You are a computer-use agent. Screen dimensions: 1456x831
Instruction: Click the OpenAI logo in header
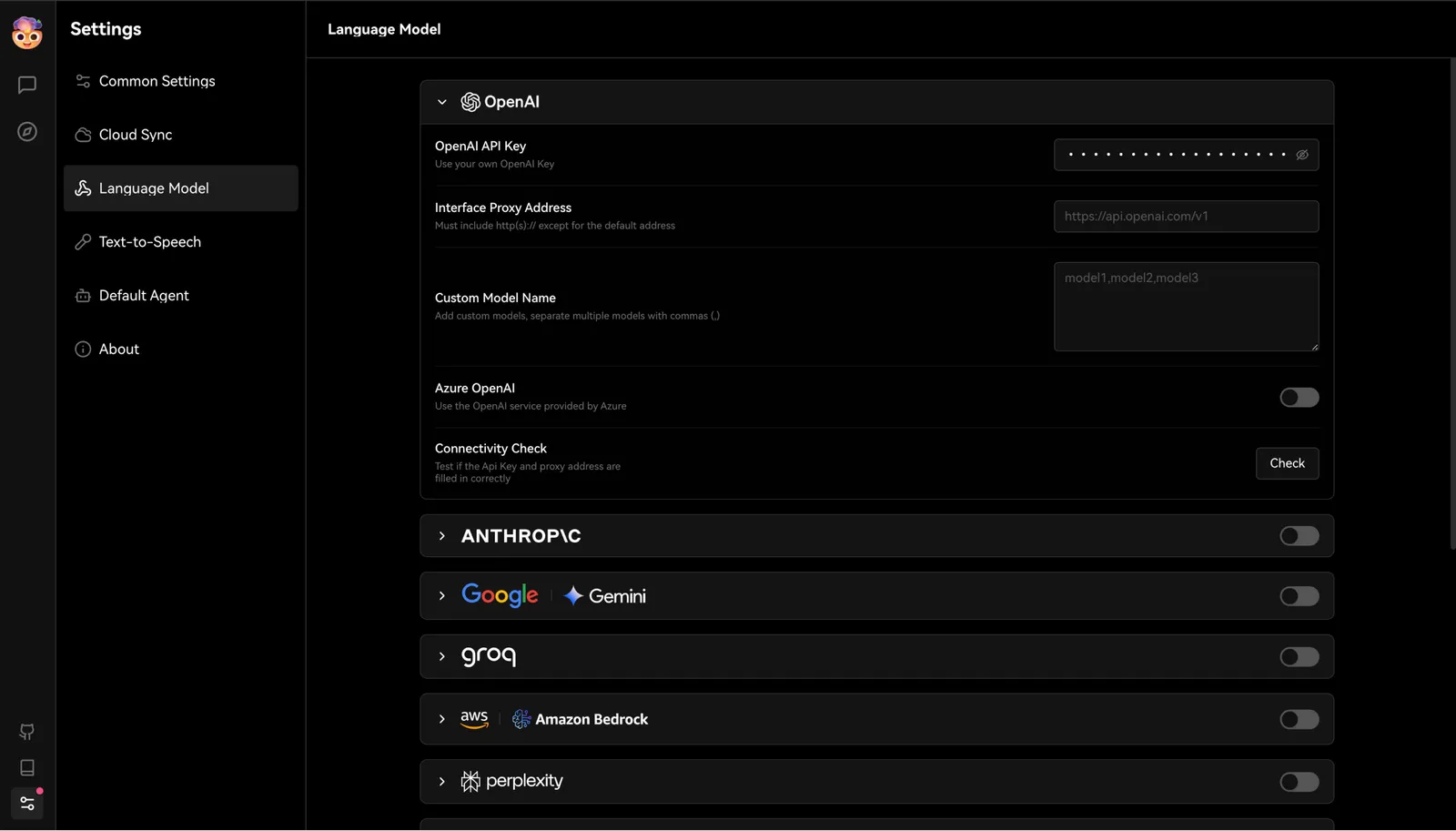(x=500, y=102)
